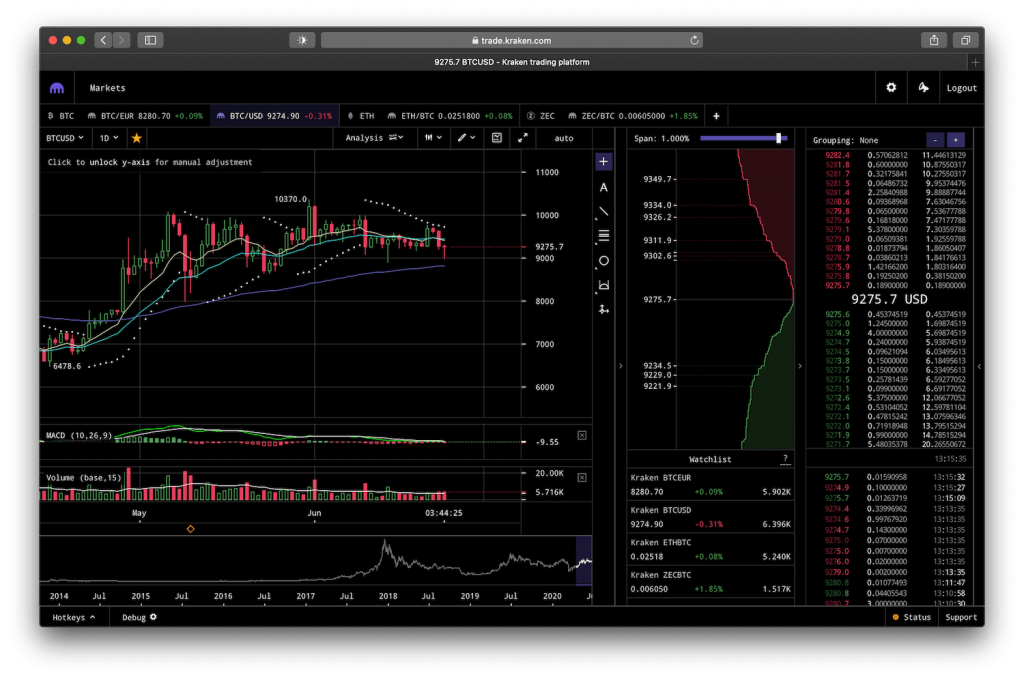This screenshot has width=1024, height=679.
Task: Collapse order book panel with edge chevron
Action: pos(979,366)
